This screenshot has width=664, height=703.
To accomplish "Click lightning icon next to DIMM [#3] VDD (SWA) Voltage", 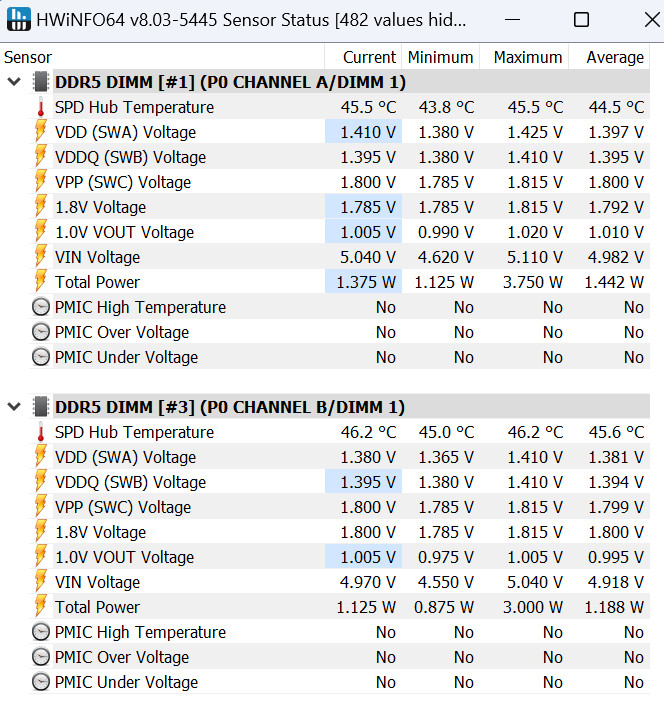I will 41,456.
